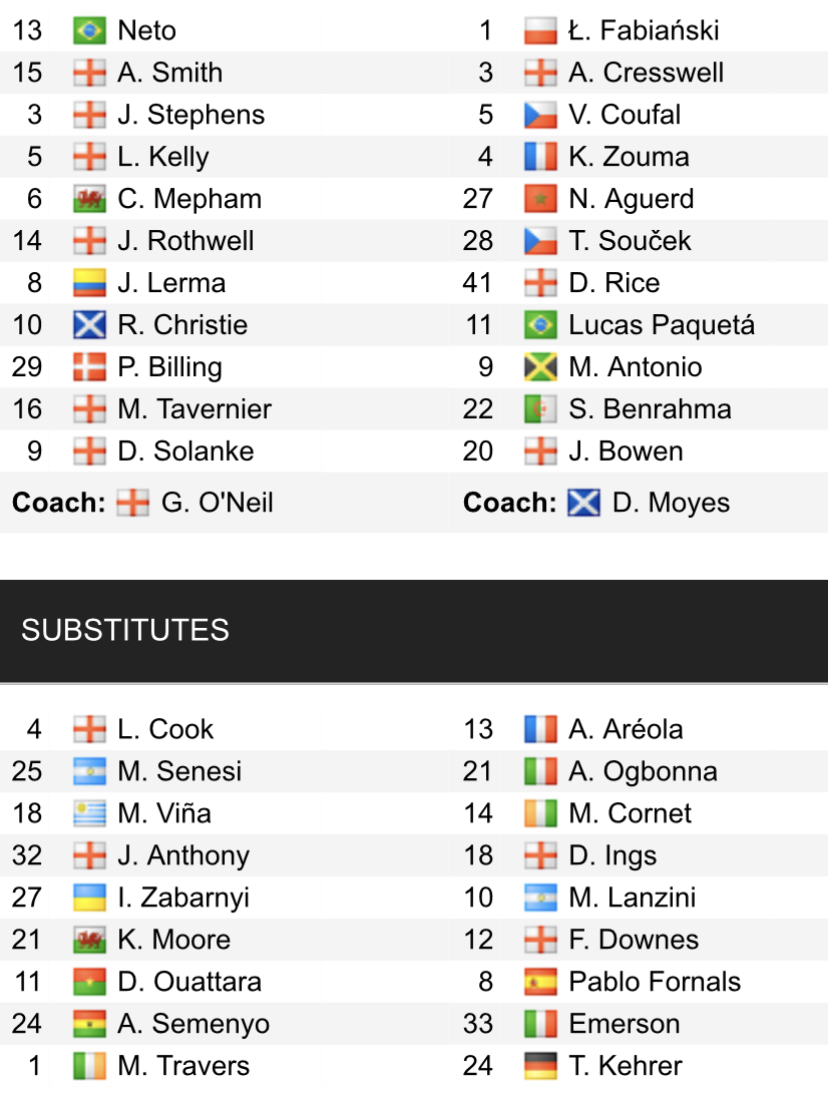Open coach D. Moyes's profile
Image resolution: width=828 pixels, height=1100 pixels.
670,502
